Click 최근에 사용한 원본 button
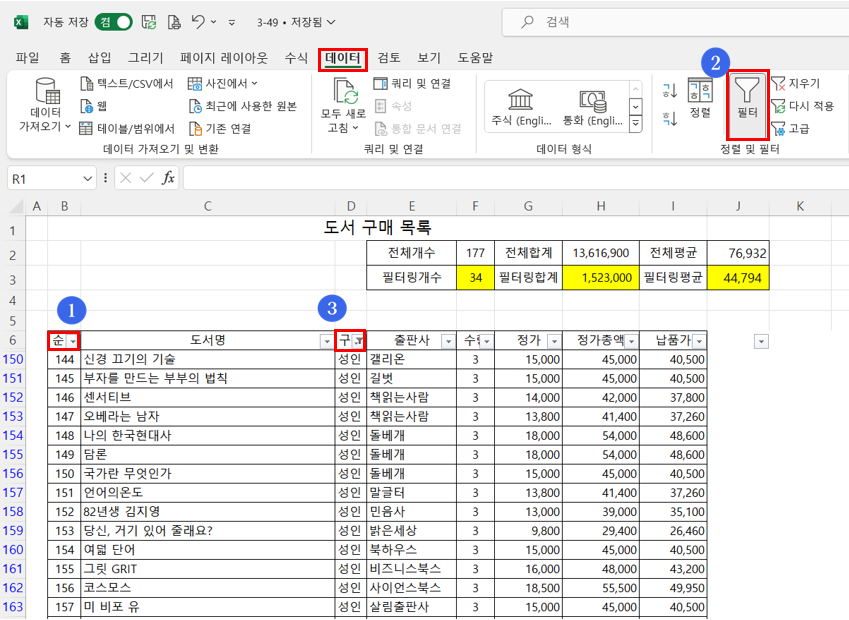The height and width of the screenshot is (620, 849). [x=243, y=106]
